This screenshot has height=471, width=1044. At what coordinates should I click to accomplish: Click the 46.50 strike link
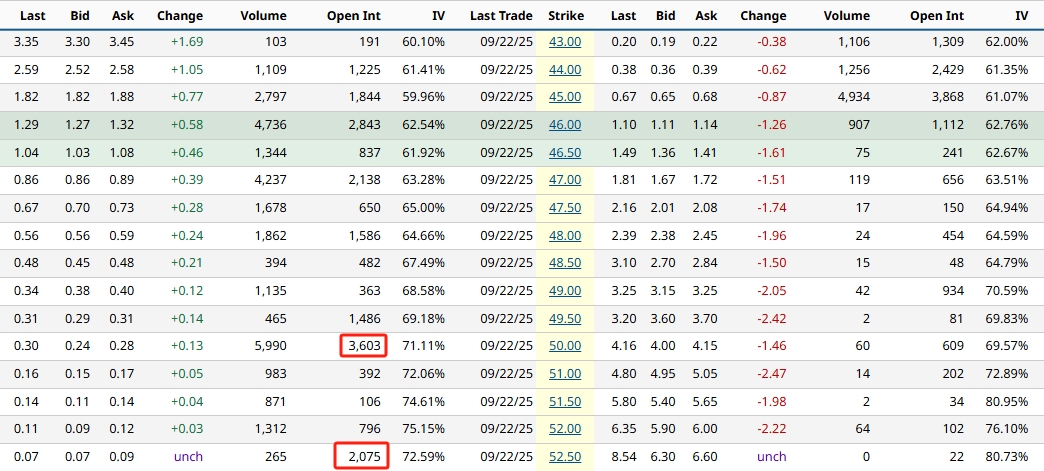coord(564,152)
